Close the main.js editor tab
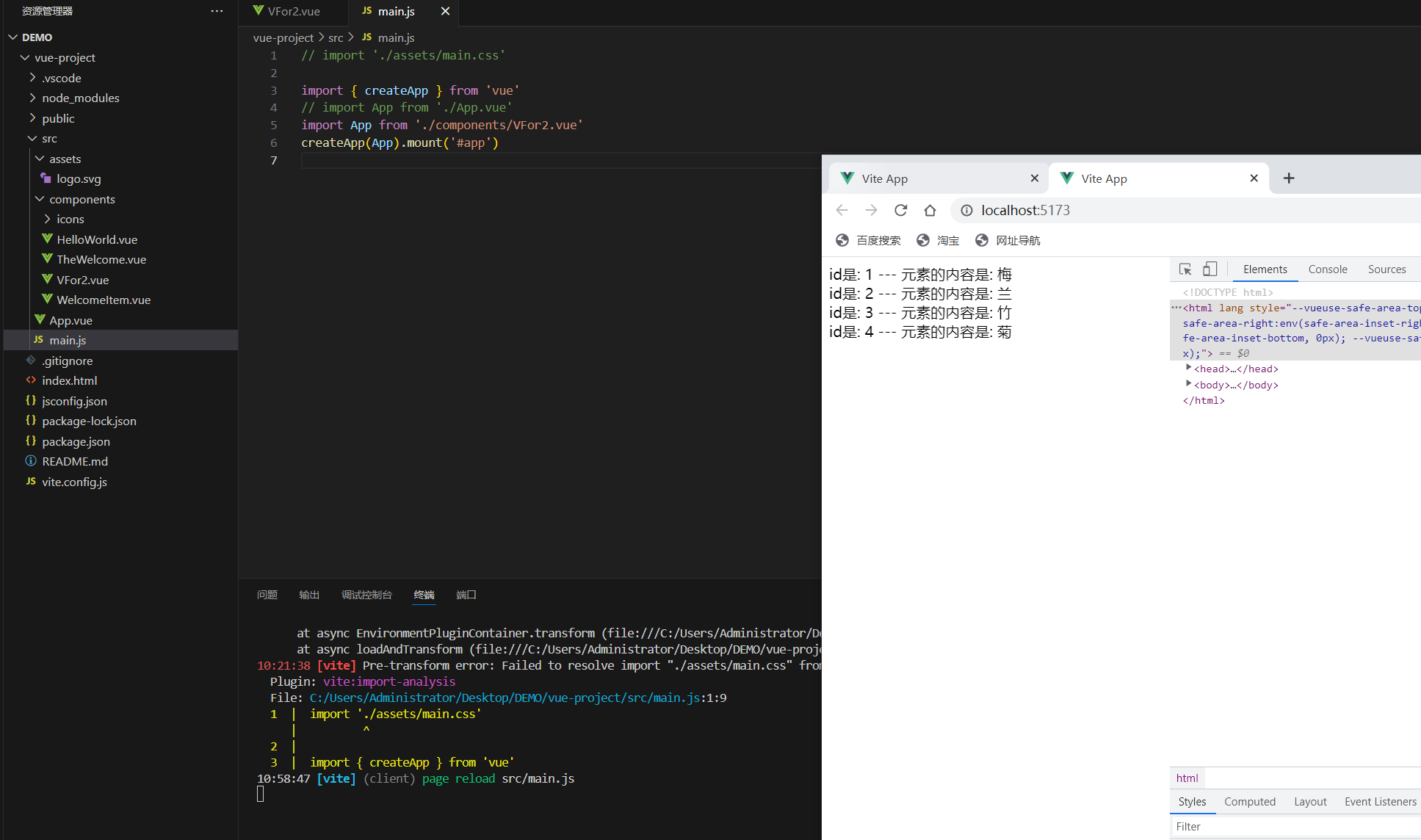This screenshot has height=840, width=1421. click(x=445, y=11)
